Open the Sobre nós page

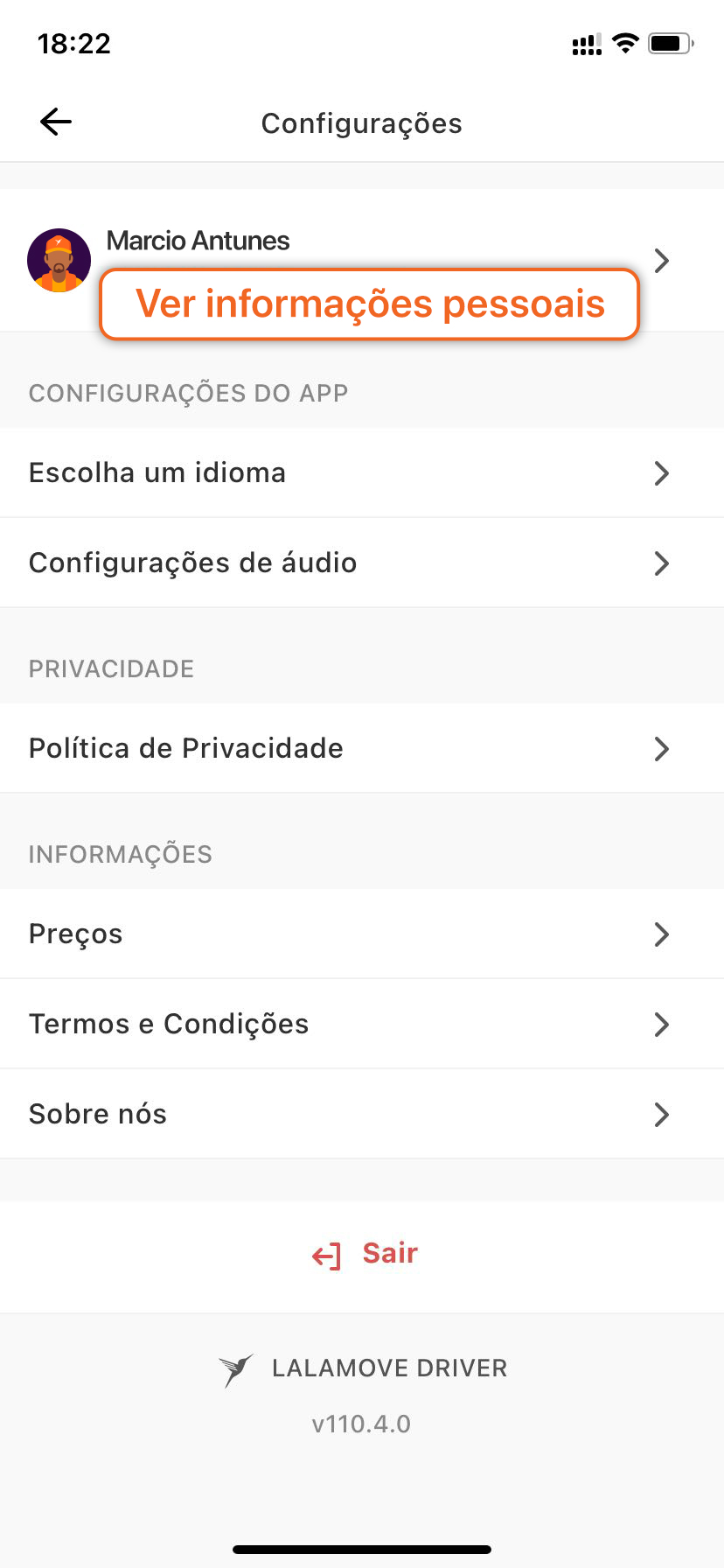pyautogui.click(x=362, y=1114)
